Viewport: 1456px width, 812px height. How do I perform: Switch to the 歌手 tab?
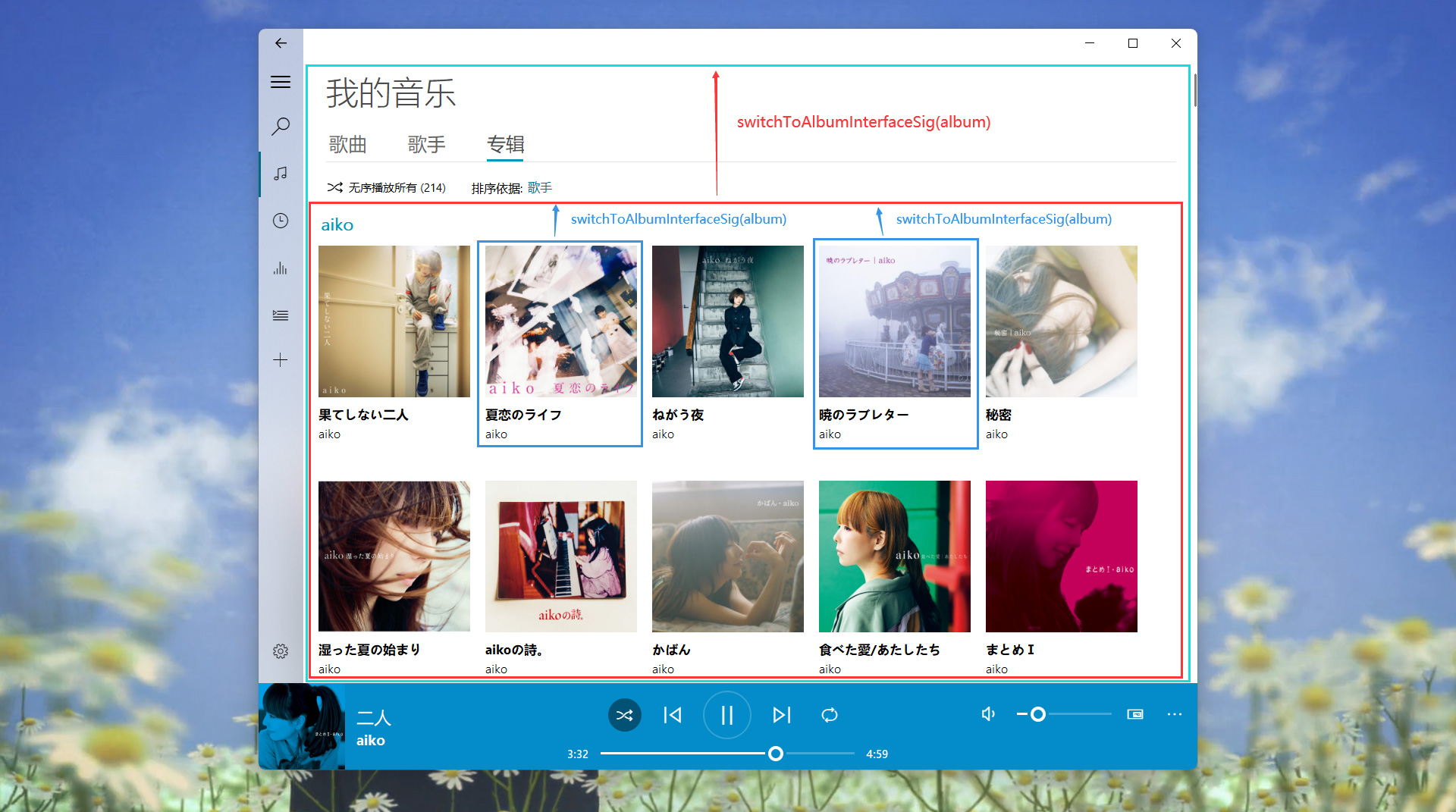(x=427, y=144)
